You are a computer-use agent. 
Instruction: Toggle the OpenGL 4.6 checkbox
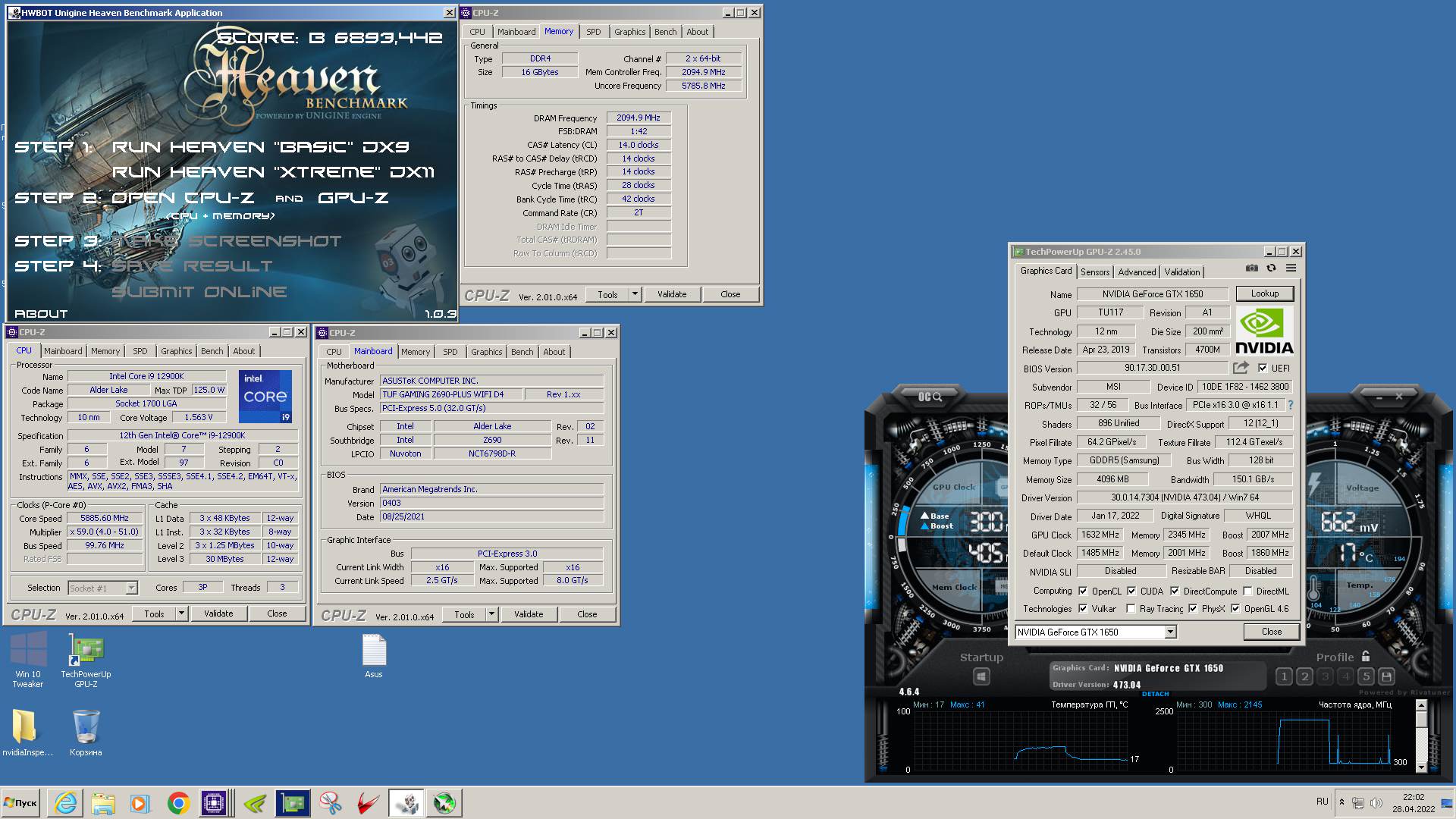coord(1235,608)
